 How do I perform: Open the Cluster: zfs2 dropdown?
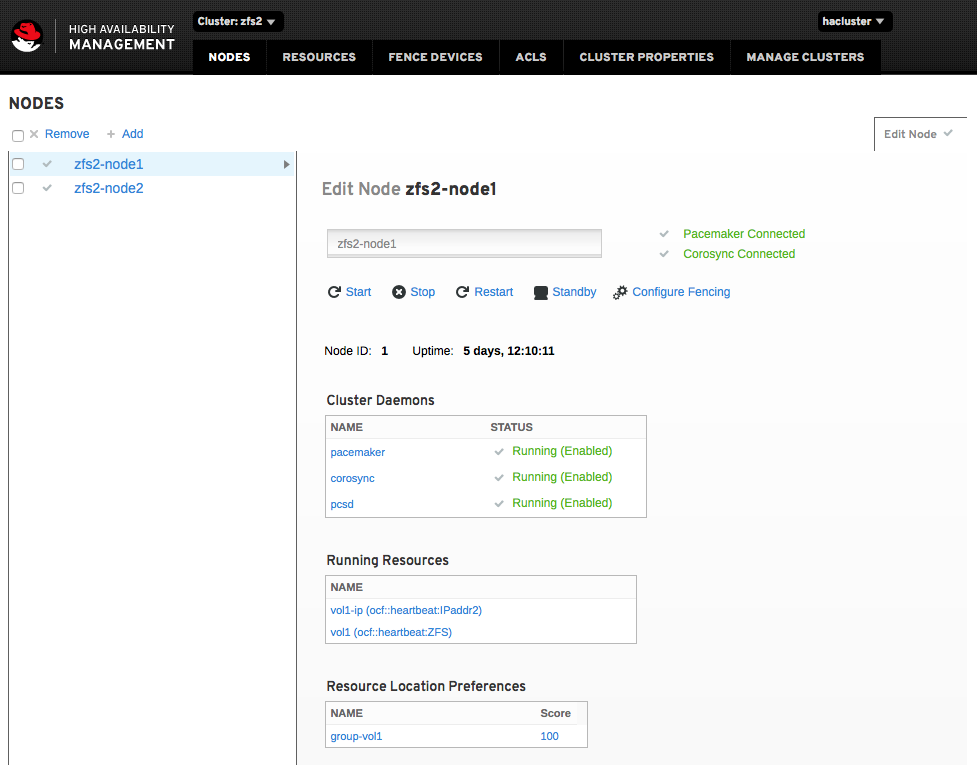click(x=237, y=20)
